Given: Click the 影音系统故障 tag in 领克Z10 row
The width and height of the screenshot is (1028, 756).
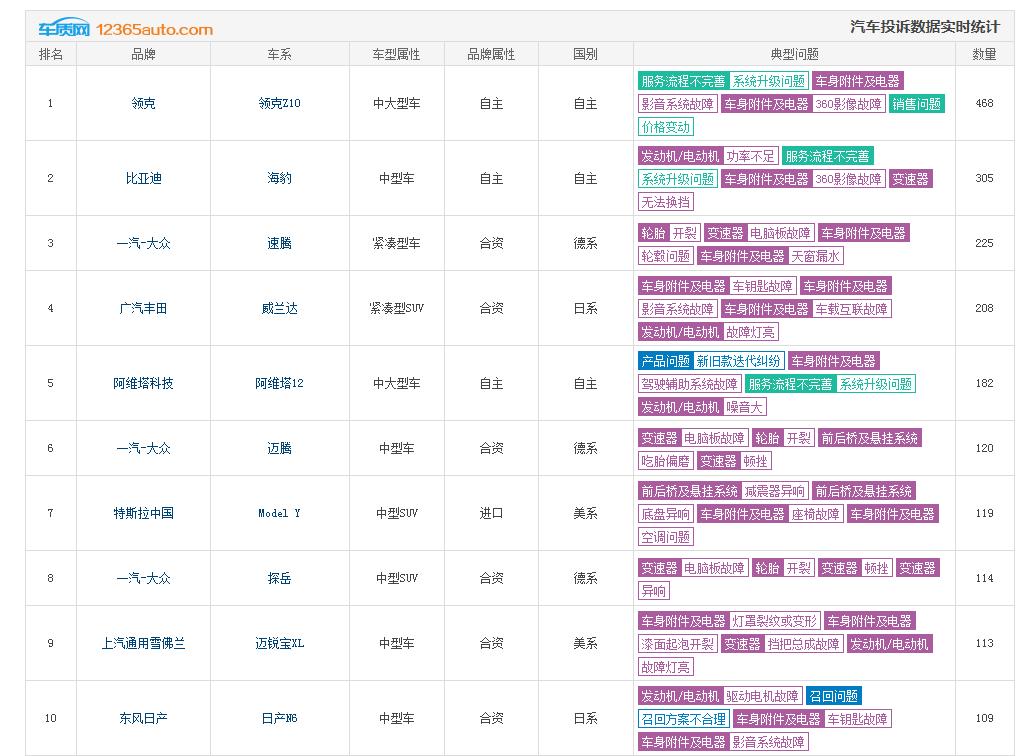Looking at the screenshot, I should click(677, 104).
